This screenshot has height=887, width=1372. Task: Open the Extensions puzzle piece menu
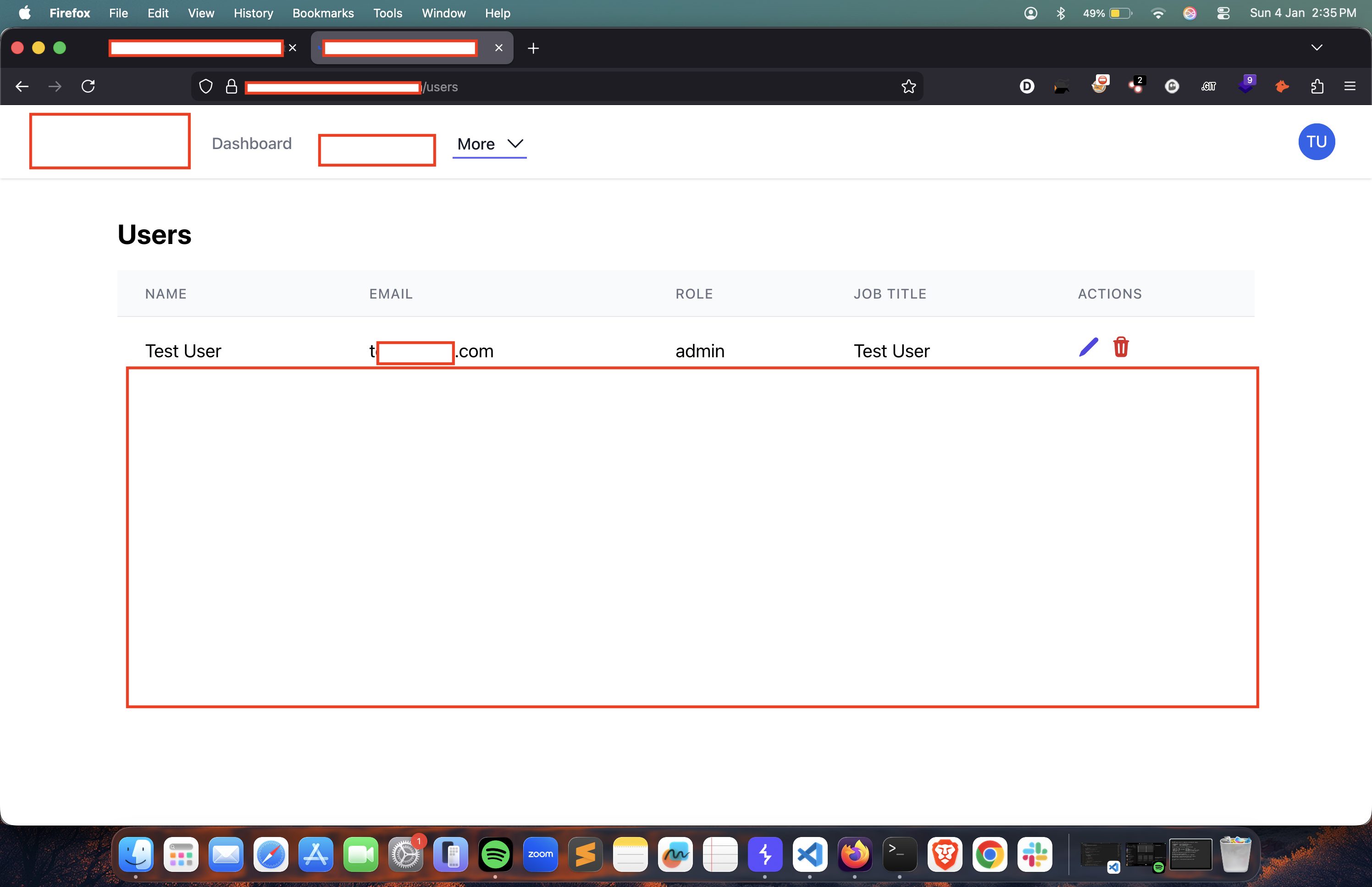point(1317,86)
